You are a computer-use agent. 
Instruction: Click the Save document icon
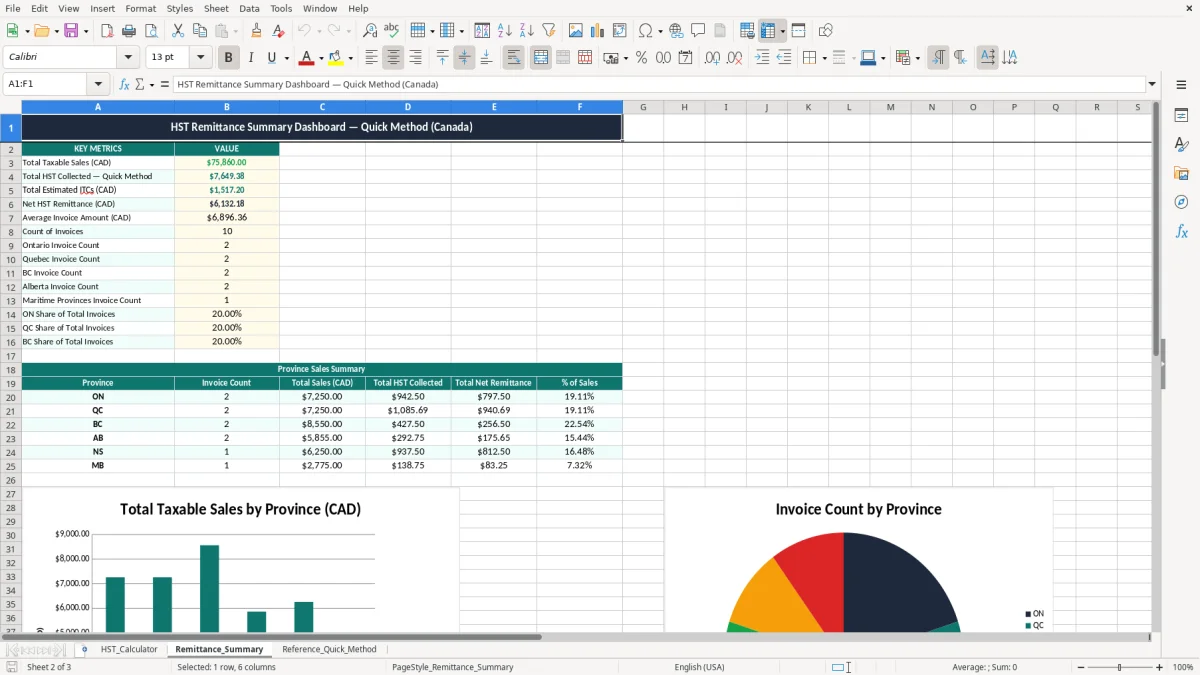(x=71, y=31)
